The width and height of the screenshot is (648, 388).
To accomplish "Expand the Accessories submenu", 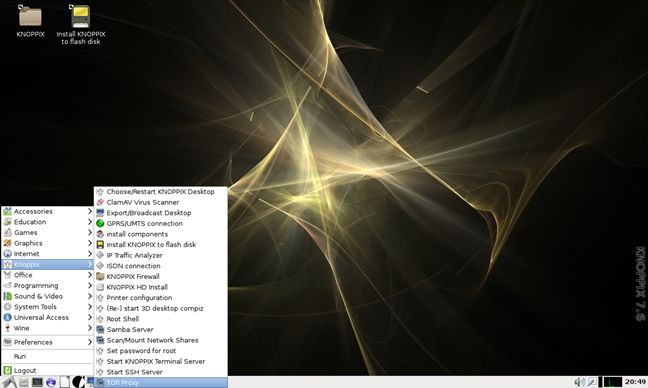I will (47, 211).
